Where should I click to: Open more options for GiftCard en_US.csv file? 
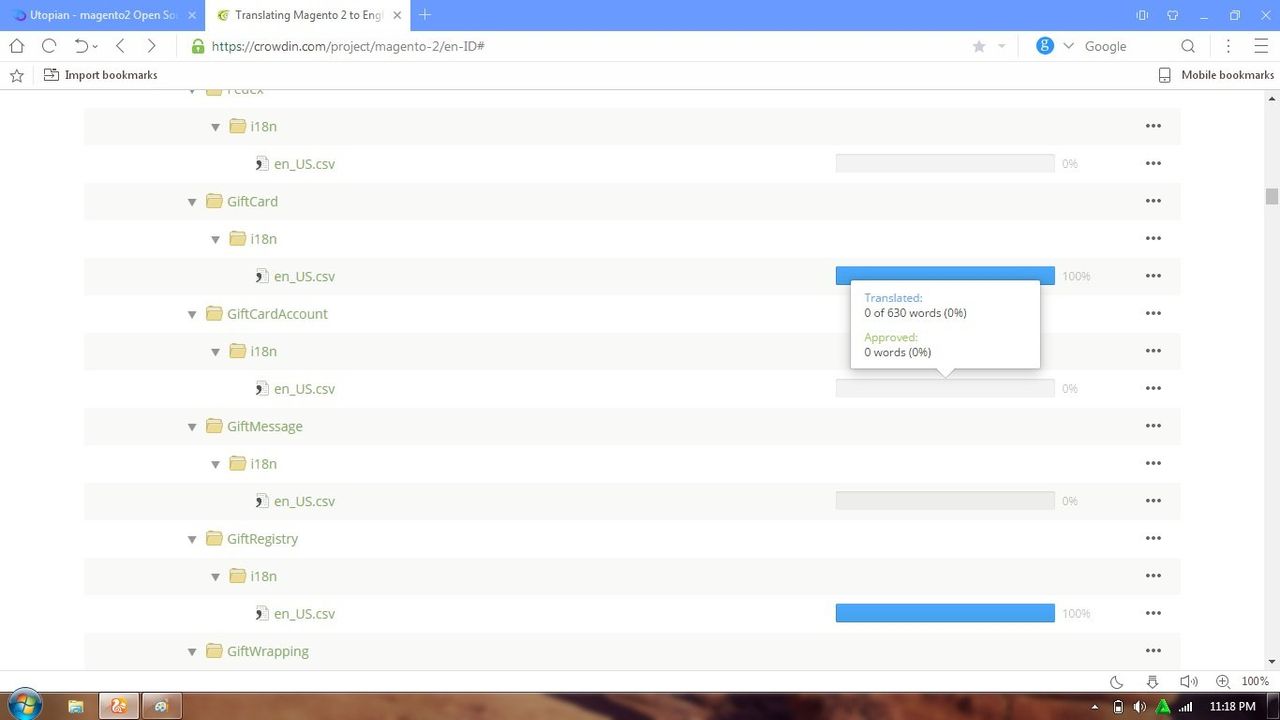coord(1153,276)
